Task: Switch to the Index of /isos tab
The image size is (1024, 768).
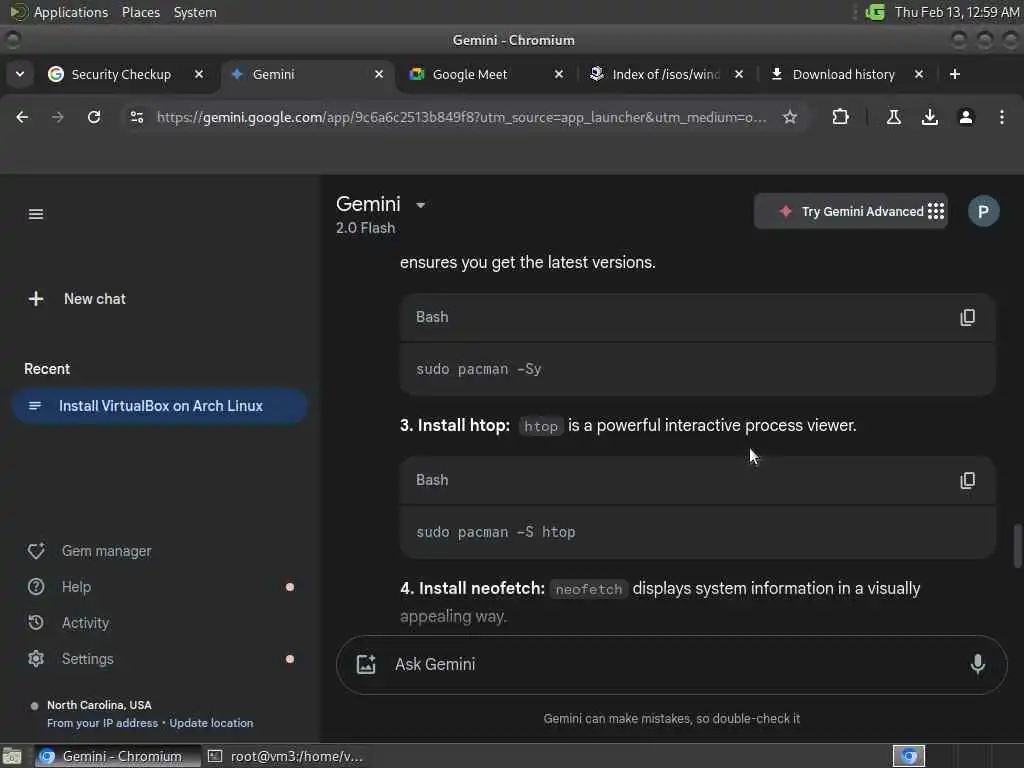Action: coord(654,74)
